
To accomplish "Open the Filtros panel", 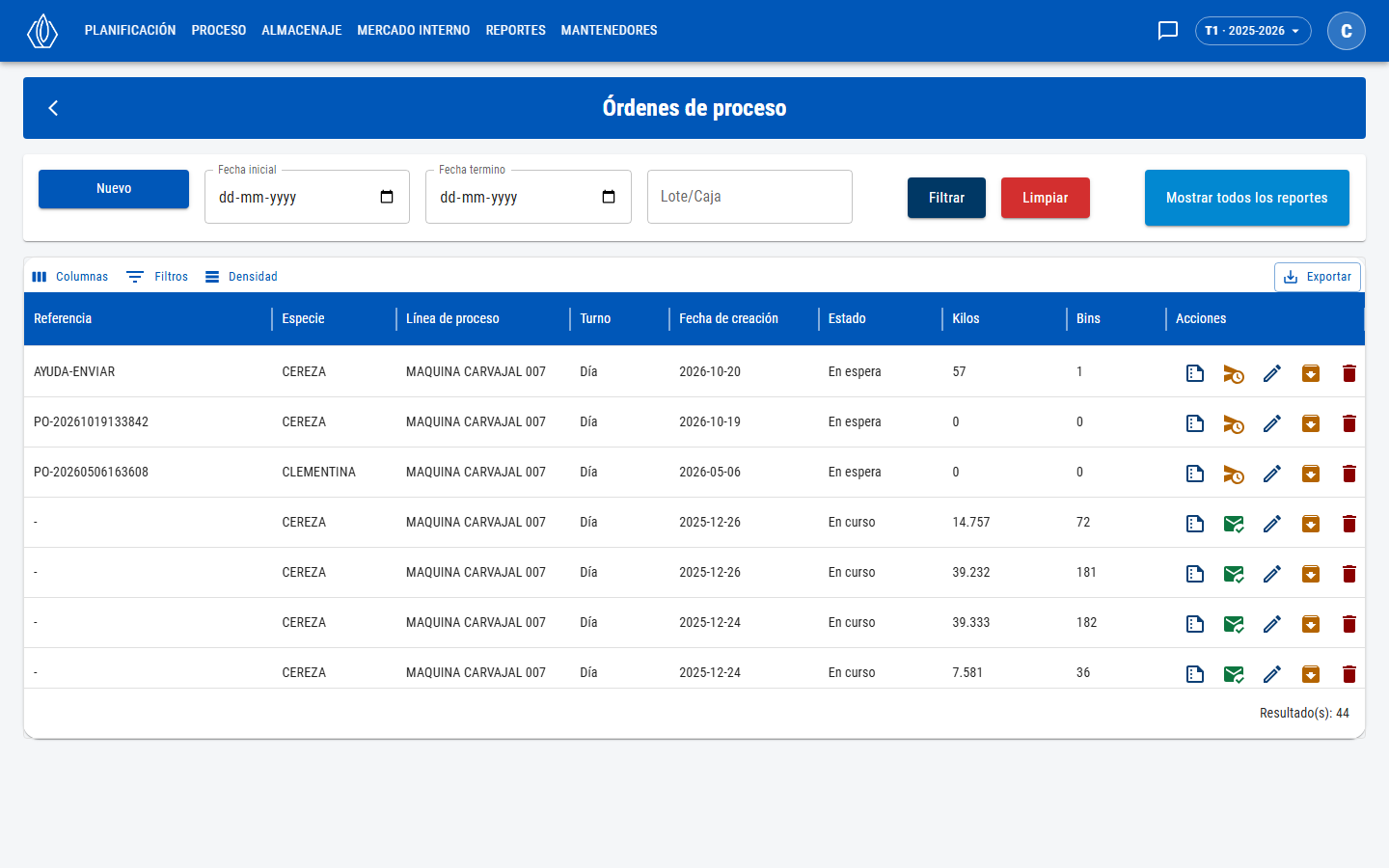I will 157,277.
